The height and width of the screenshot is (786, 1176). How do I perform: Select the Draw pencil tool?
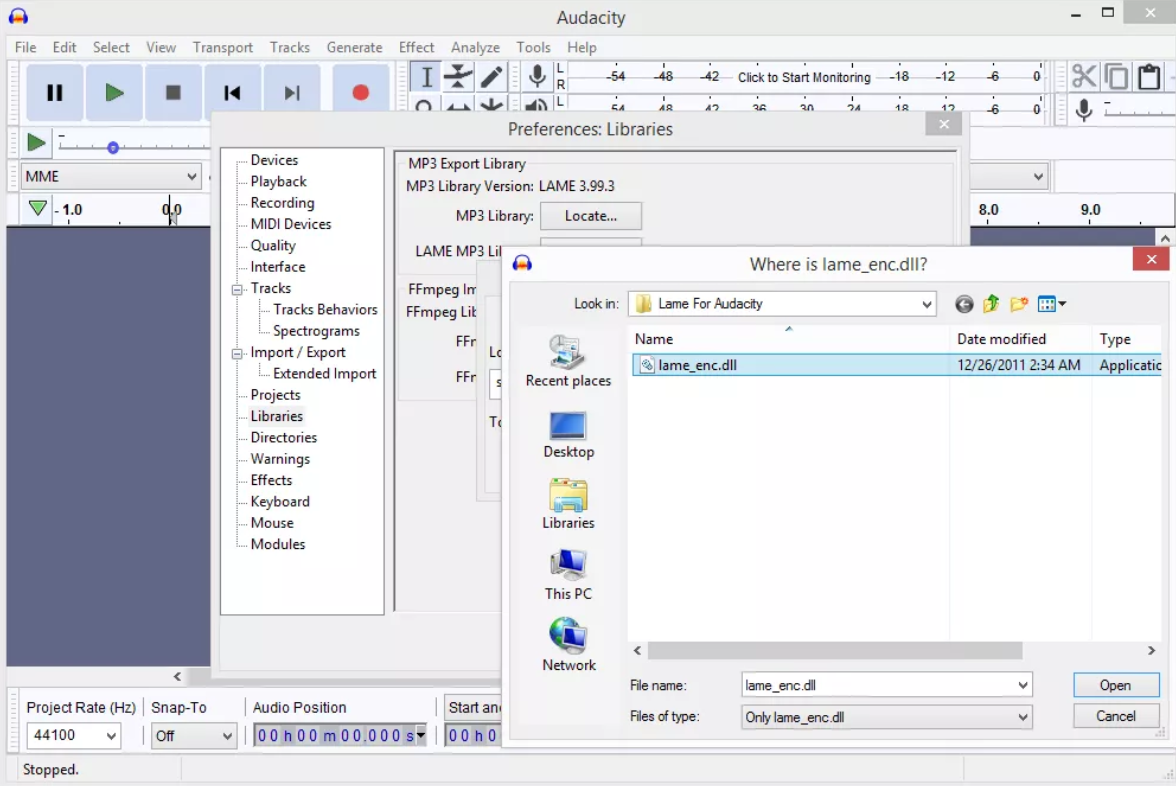click(x=491, y=76)
